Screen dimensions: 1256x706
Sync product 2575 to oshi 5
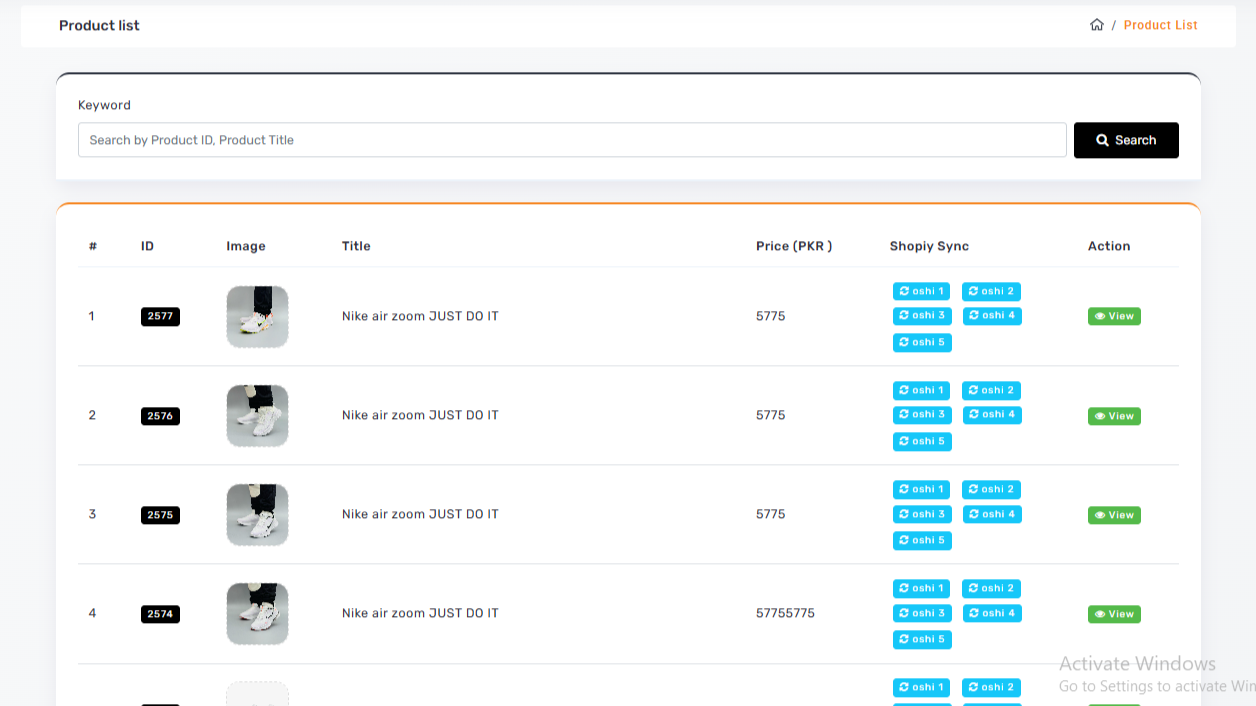pos(922,540)
